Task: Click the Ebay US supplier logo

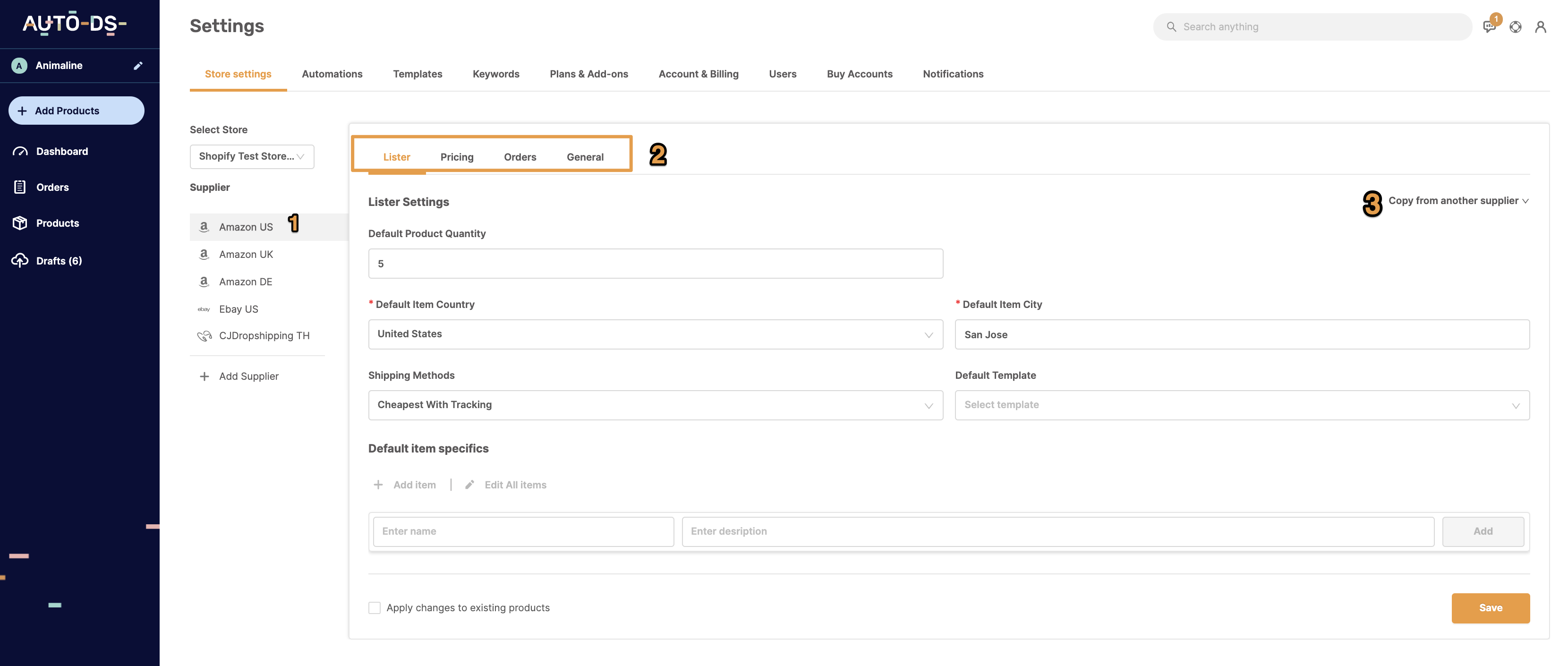Action: pos(204,309)
